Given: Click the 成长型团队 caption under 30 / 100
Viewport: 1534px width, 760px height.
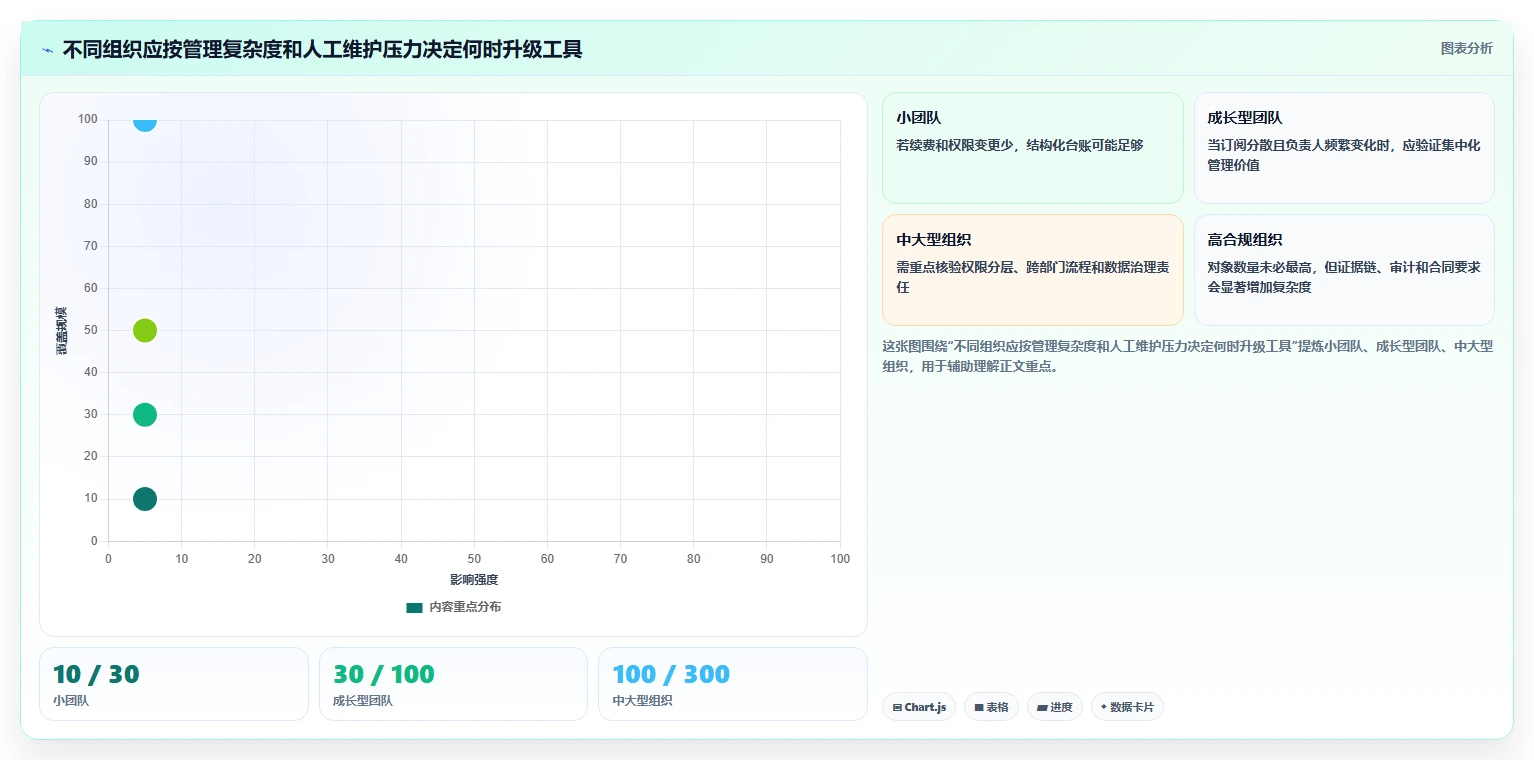Looking at the screenshot, I should (363, 701).
